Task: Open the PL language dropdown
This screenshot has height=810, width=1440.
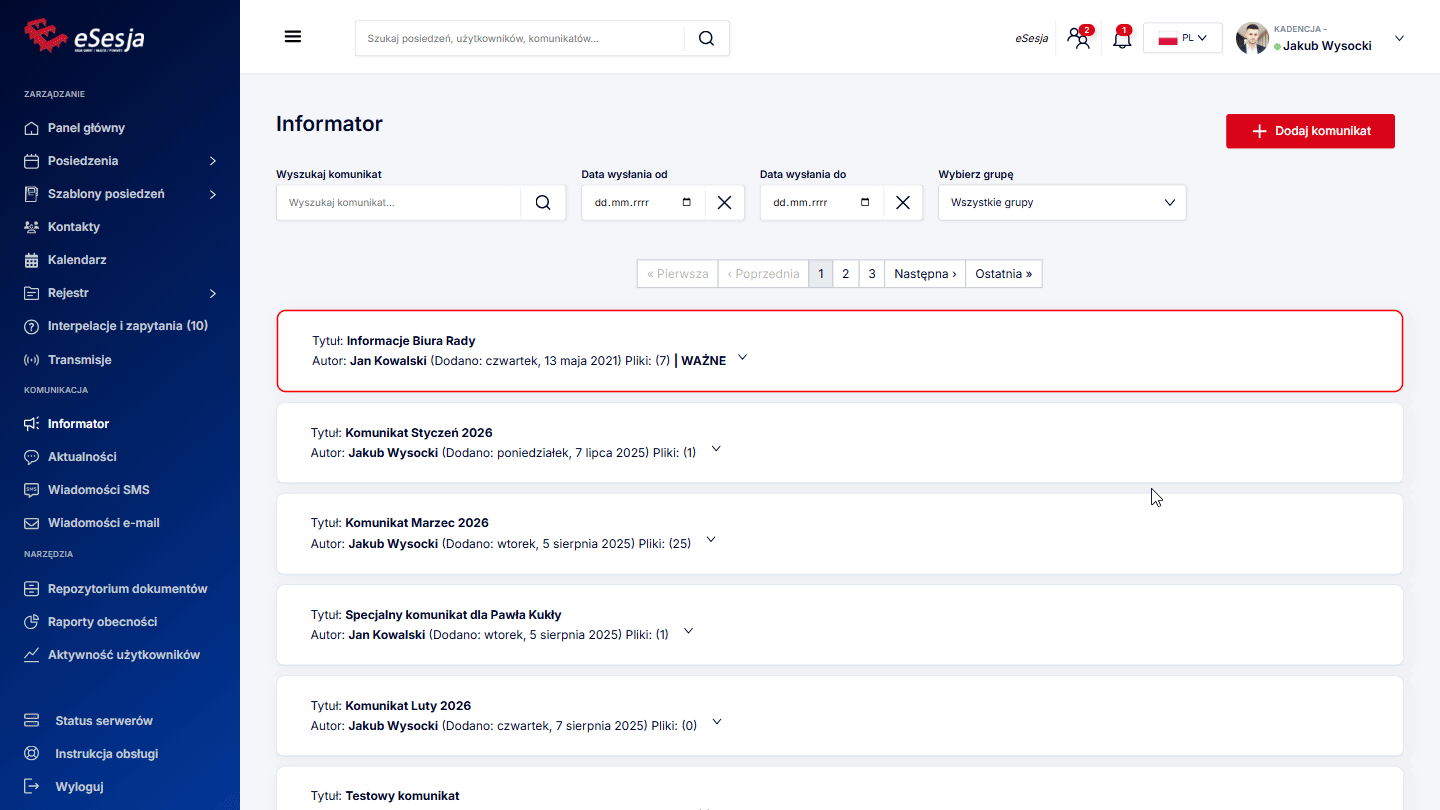Action: (1182, 38)
